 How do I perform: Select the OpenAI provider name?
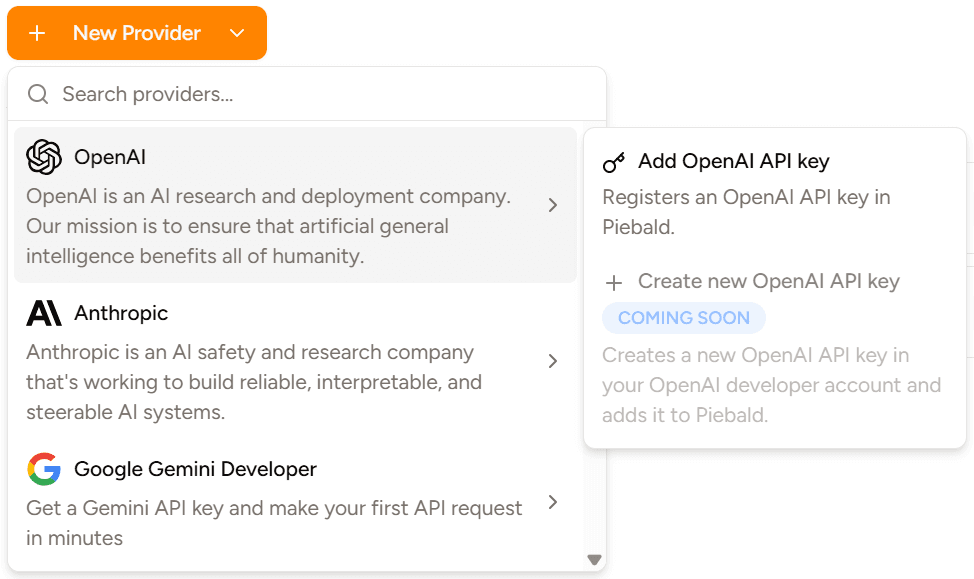tap(110, 157)
